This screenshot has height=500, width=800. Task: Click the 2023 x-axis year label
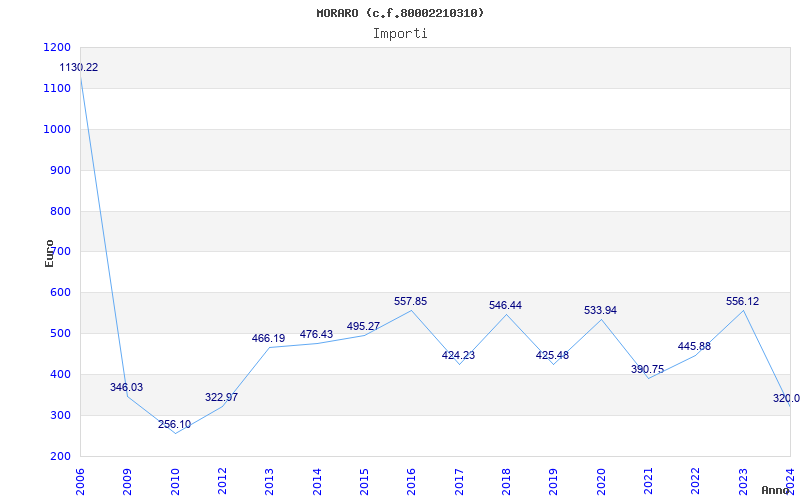[x=743, y=482]
